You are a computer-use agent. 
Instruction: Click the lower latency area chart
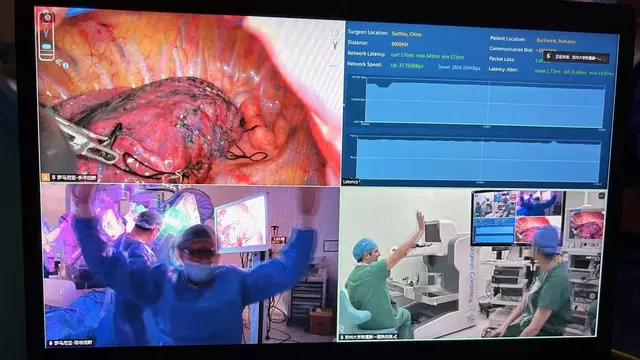478,160
